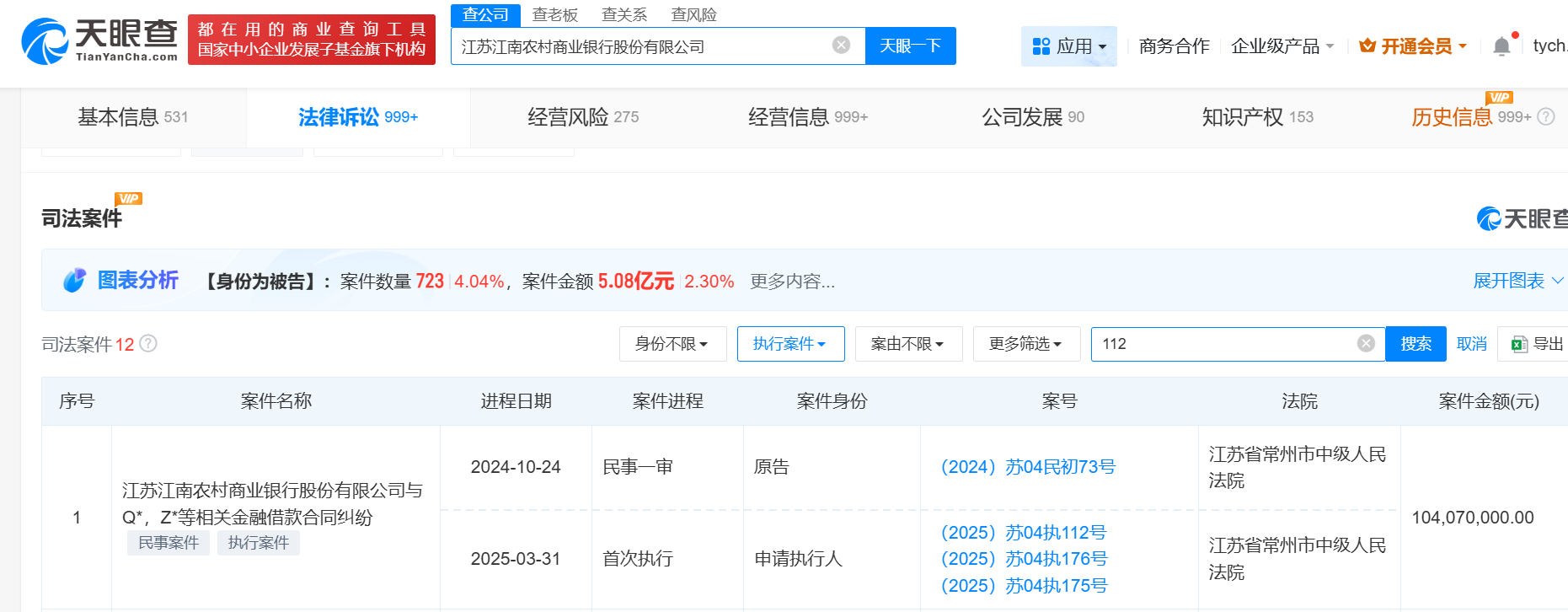
Task: Click the TianYanCha logo
Action: (x=99, y=40)
